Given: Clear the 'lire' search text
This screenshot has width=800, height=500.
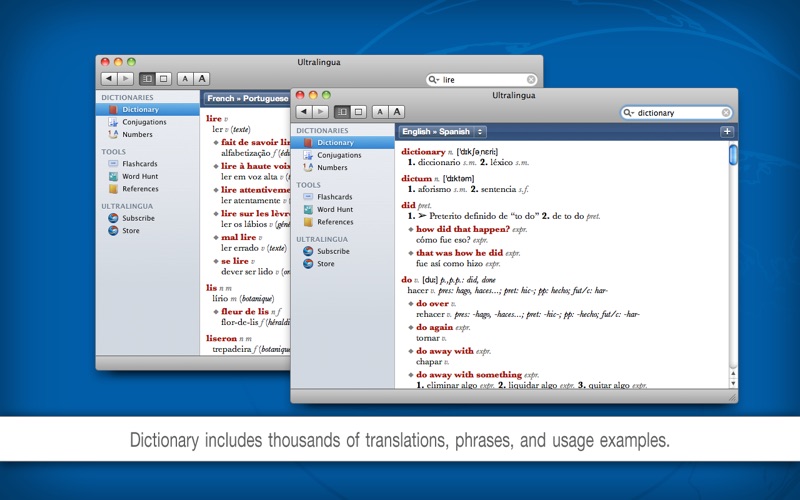Looking at the screenshot, I should coord(531,80).
